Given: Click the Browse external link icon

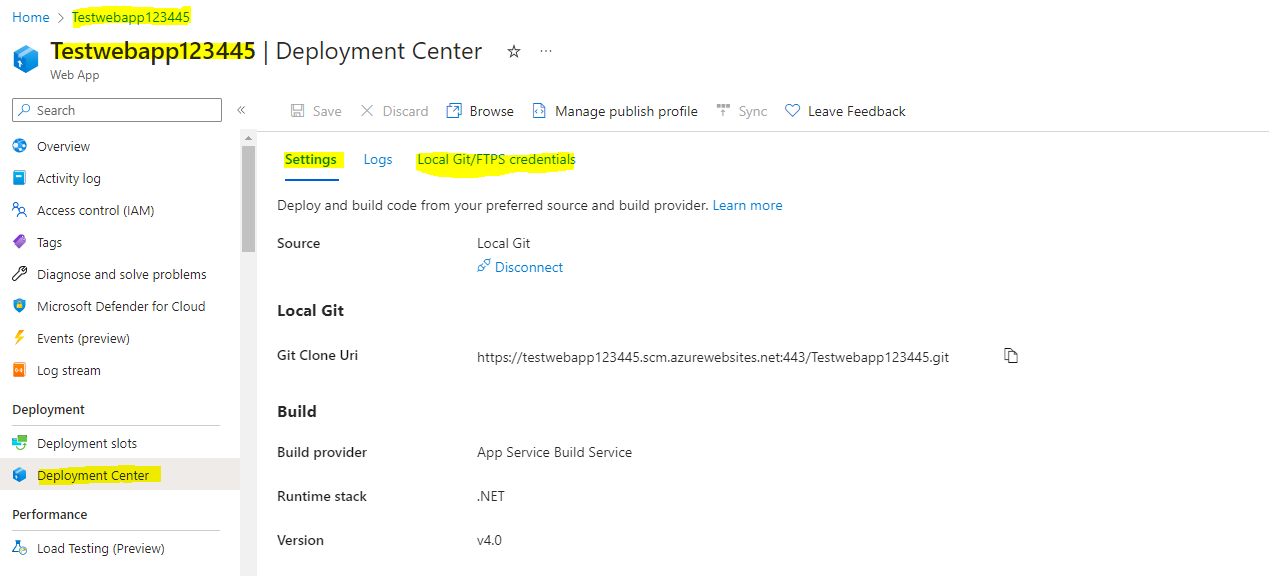Looking at the screenshot, I should 454,111.
